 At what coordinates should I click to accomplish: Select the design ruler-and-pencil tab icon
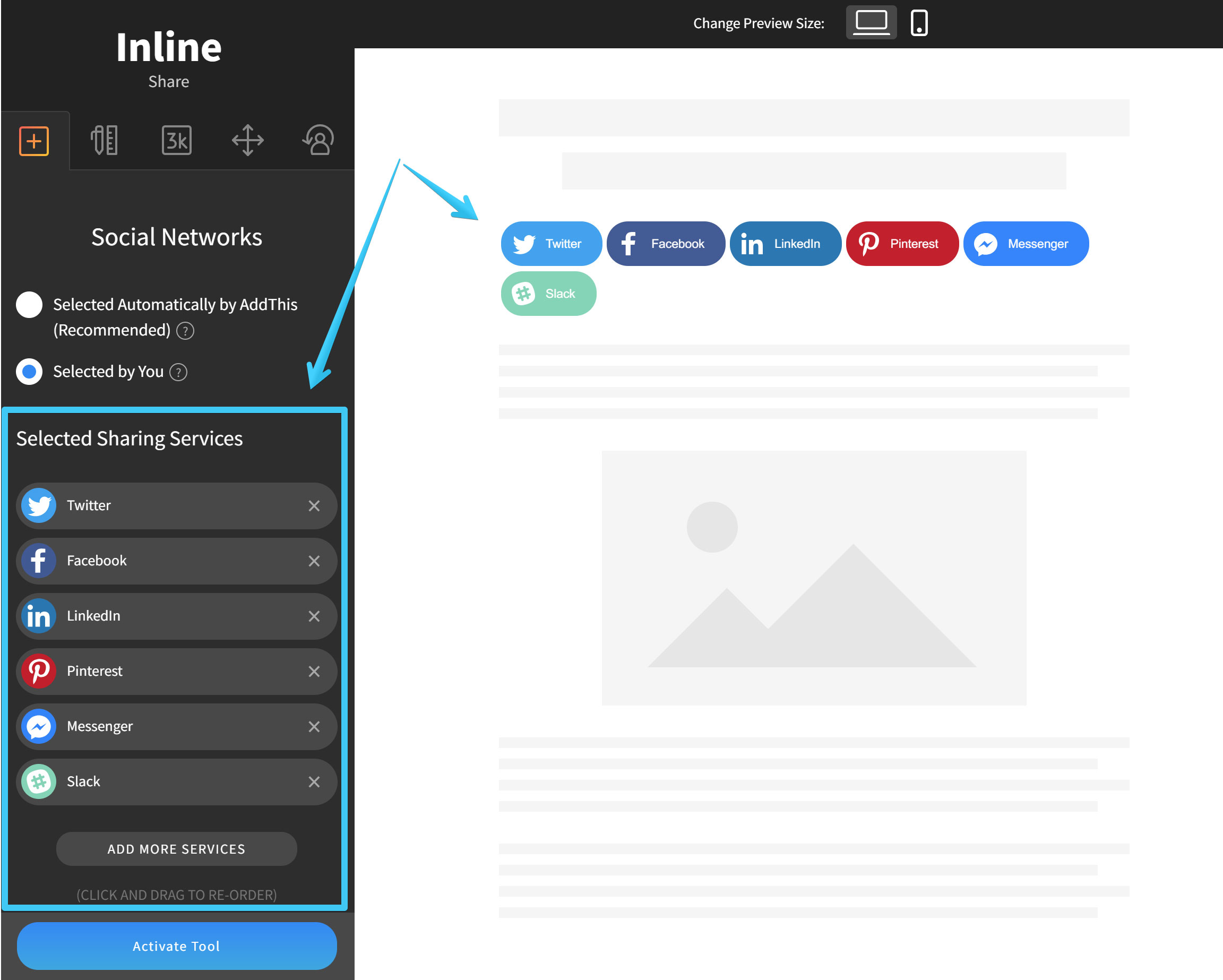(x=105, y=140)
